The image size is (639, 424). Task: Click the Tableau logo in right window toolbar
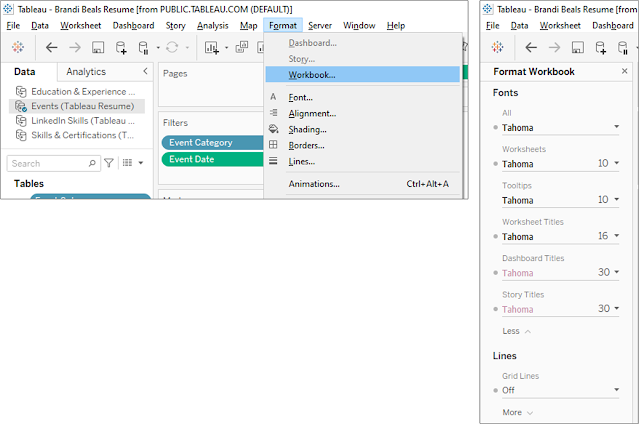click(498, 47)
